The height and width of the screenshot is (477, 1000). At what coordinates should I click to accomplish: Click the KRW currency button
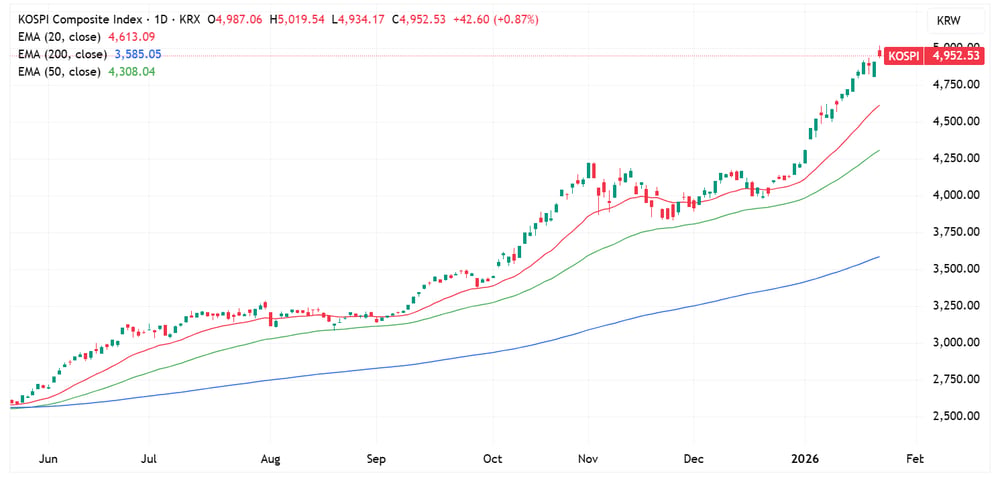(x=950, y=21)
